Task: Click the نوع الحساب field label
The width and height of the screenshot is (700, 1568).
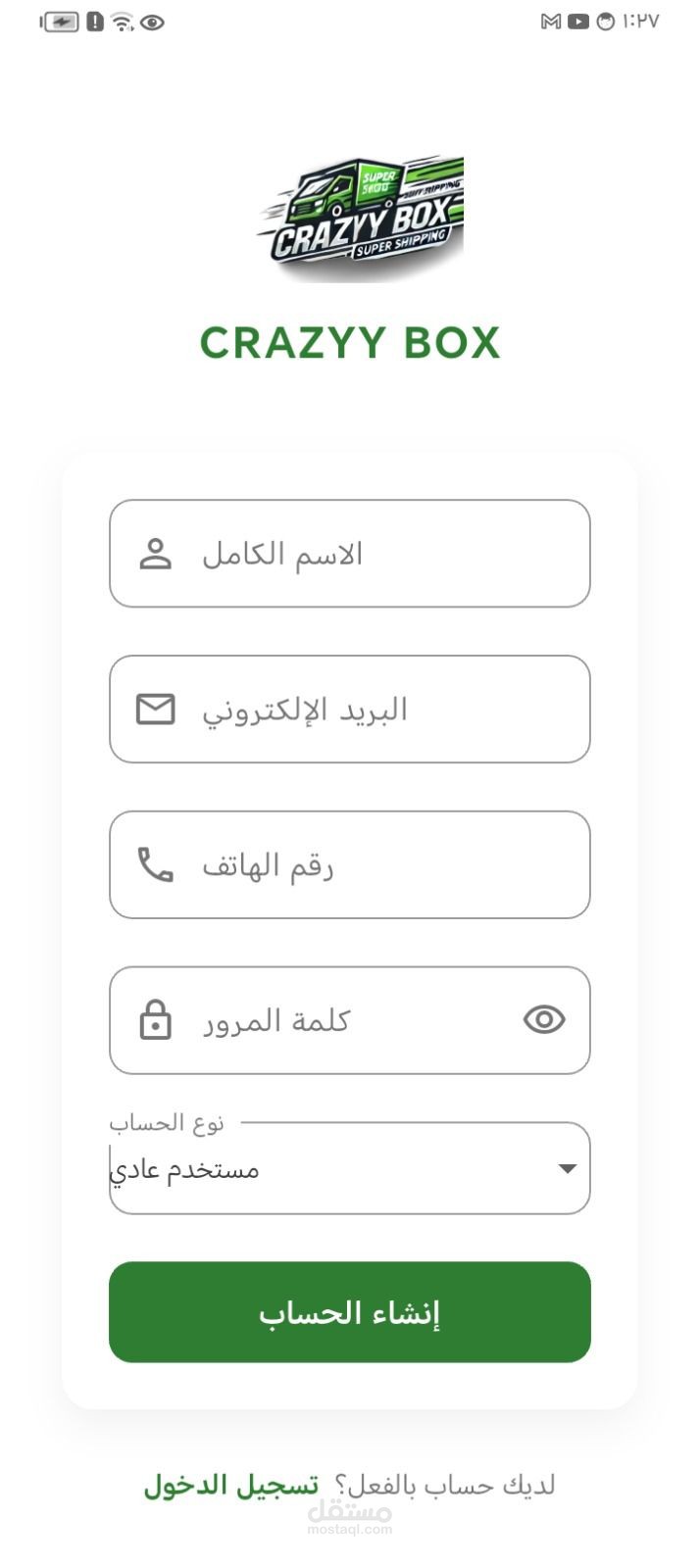Action: pyautogui.click(x=167, y=1123)
